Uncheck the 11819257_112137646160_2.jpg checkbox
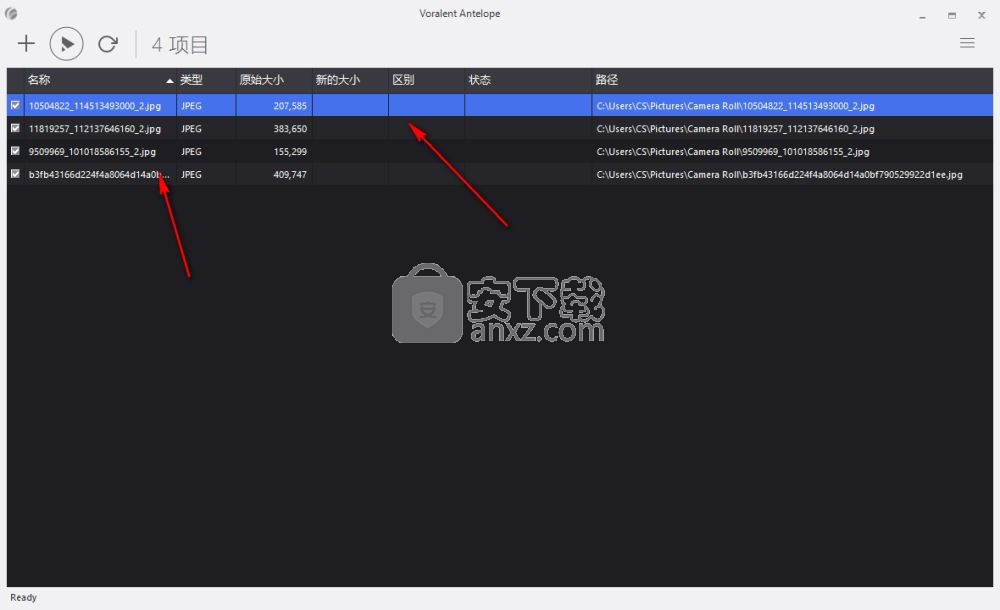1000x610 pixels. [x=15, y=128]
